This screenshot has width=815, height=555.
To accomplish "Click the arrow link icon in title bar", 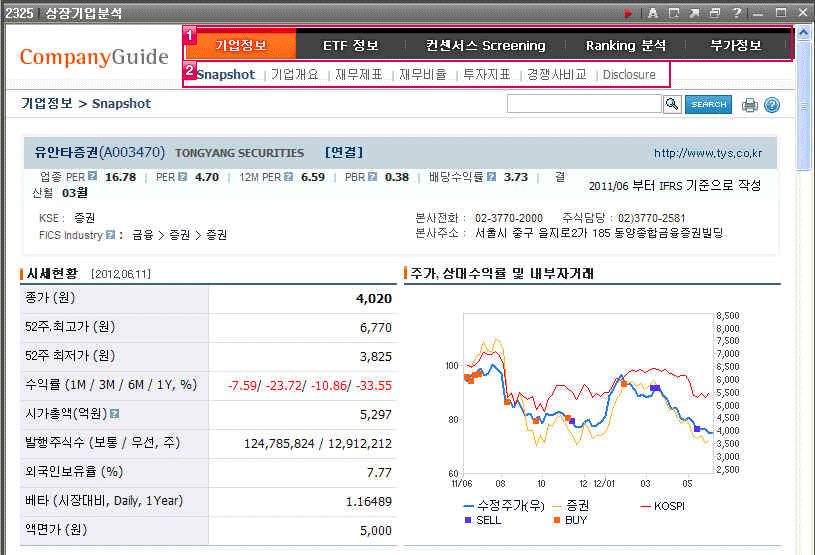I will tap(694, 13).
